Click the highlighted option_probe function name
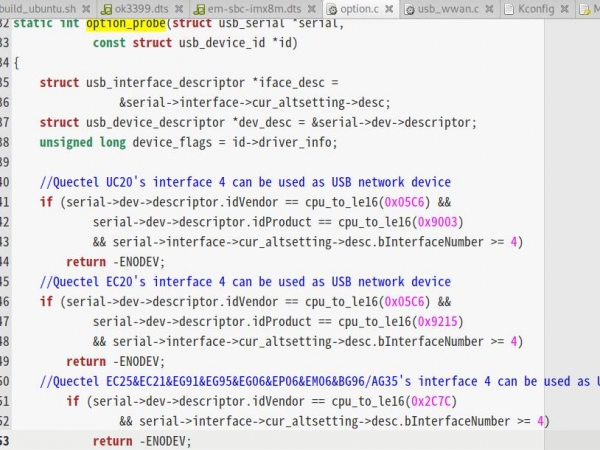Screen dimensions: 600x450 pyautogui.click(x=127, y=22)
